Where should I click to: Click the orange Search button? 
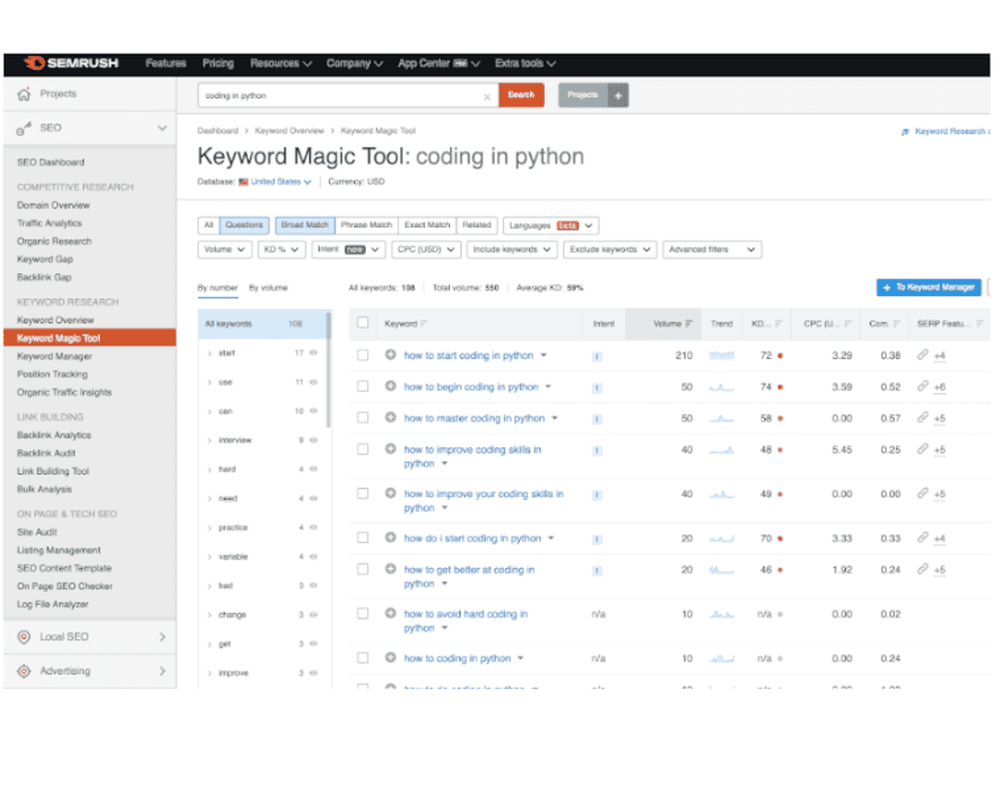point(521,95)
